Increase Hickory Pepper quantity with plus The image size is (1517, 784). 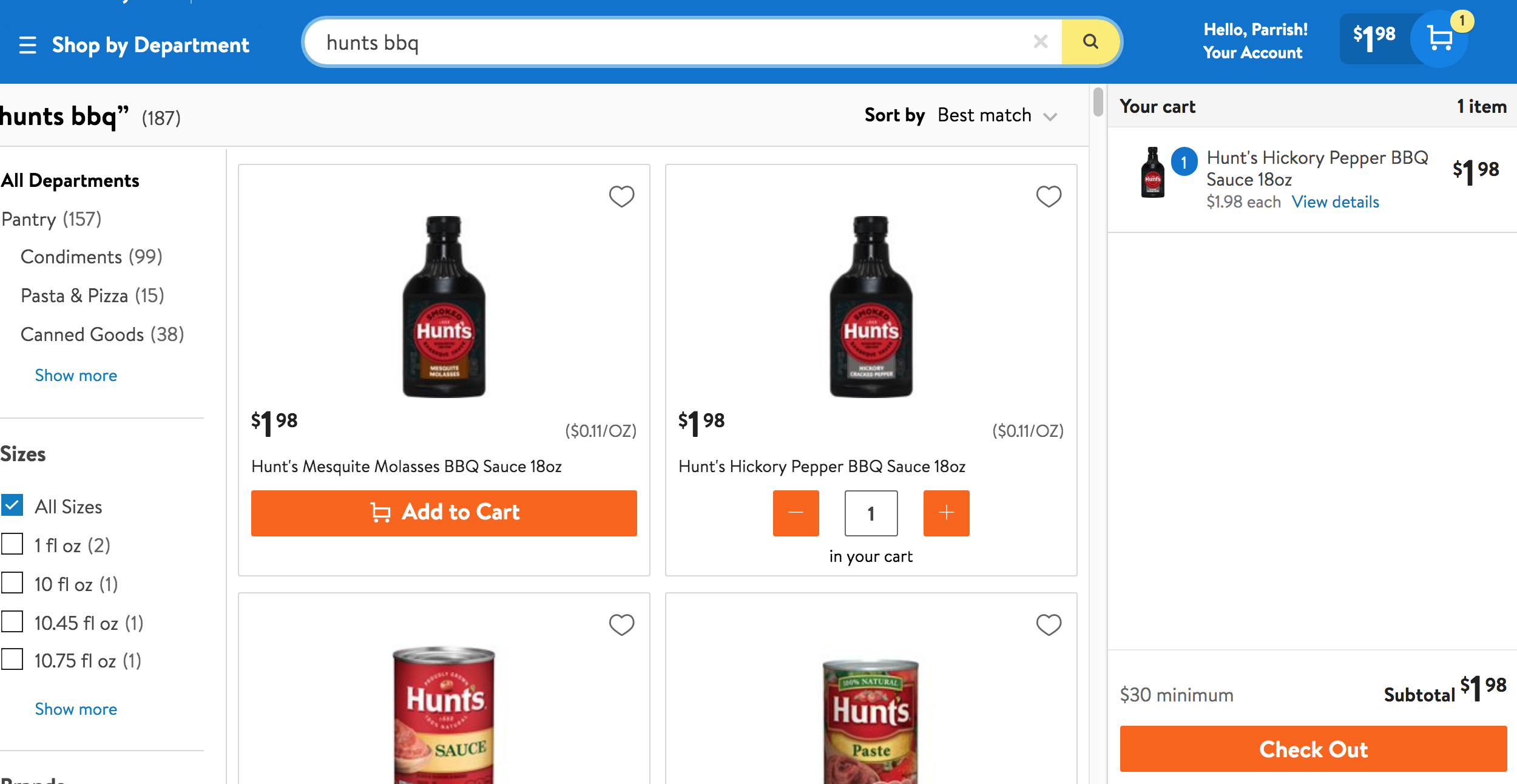coord(946,513)
